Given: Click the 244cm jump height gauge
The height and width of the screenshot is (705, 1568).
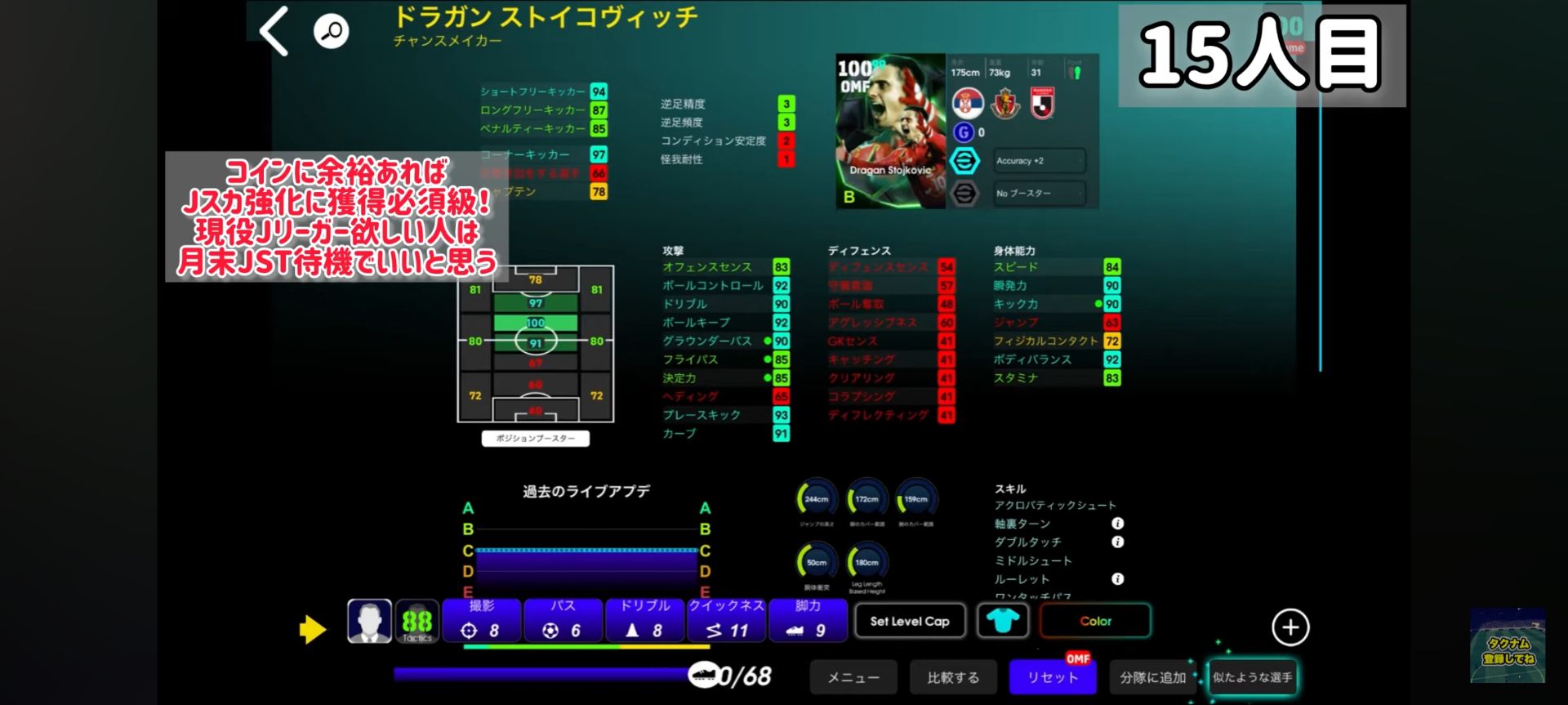Looking at the screenshot, I should coord(817,498).
